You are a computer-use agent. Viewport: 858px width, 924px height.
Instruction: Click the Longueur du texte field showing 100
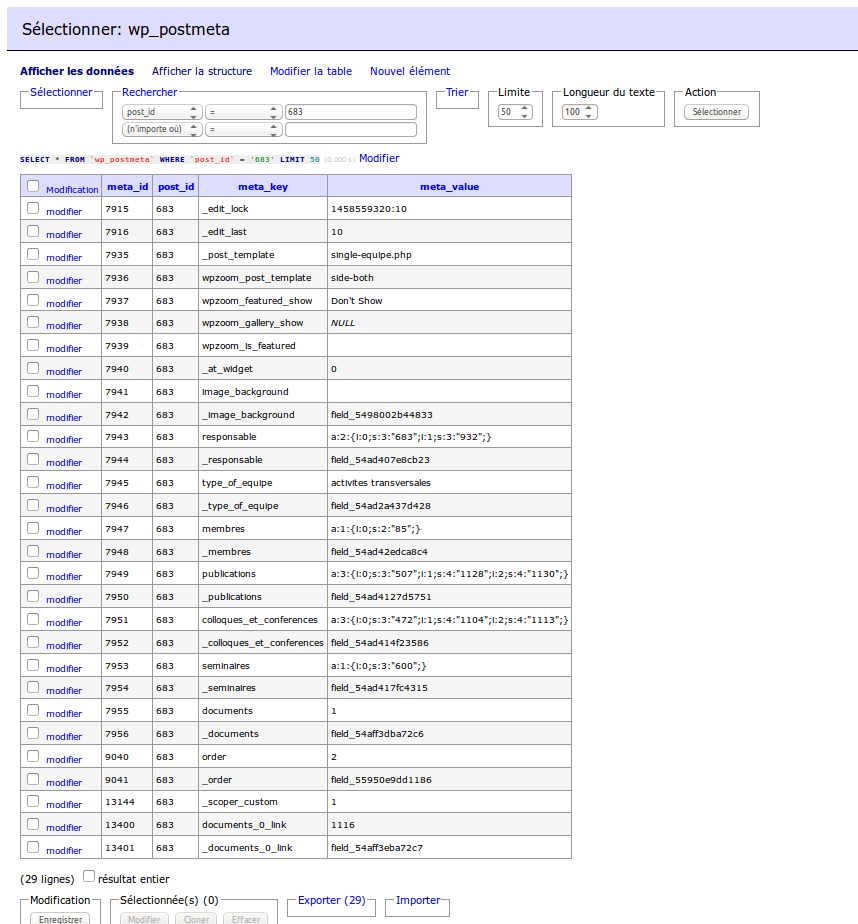pos(580,112)
